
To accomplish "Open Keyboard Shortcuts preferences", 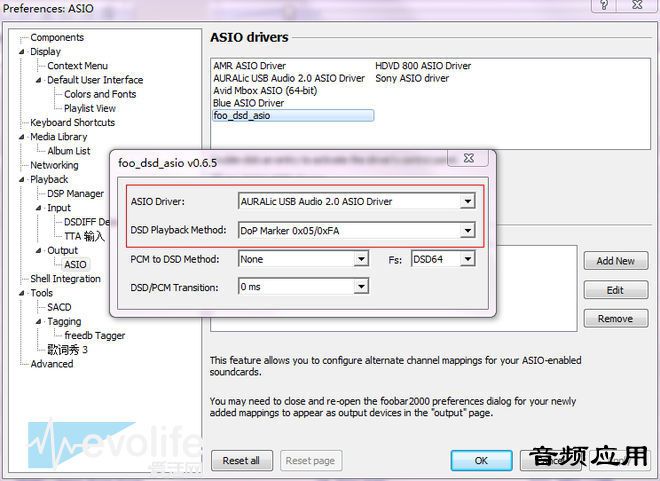I will point(72,122).
